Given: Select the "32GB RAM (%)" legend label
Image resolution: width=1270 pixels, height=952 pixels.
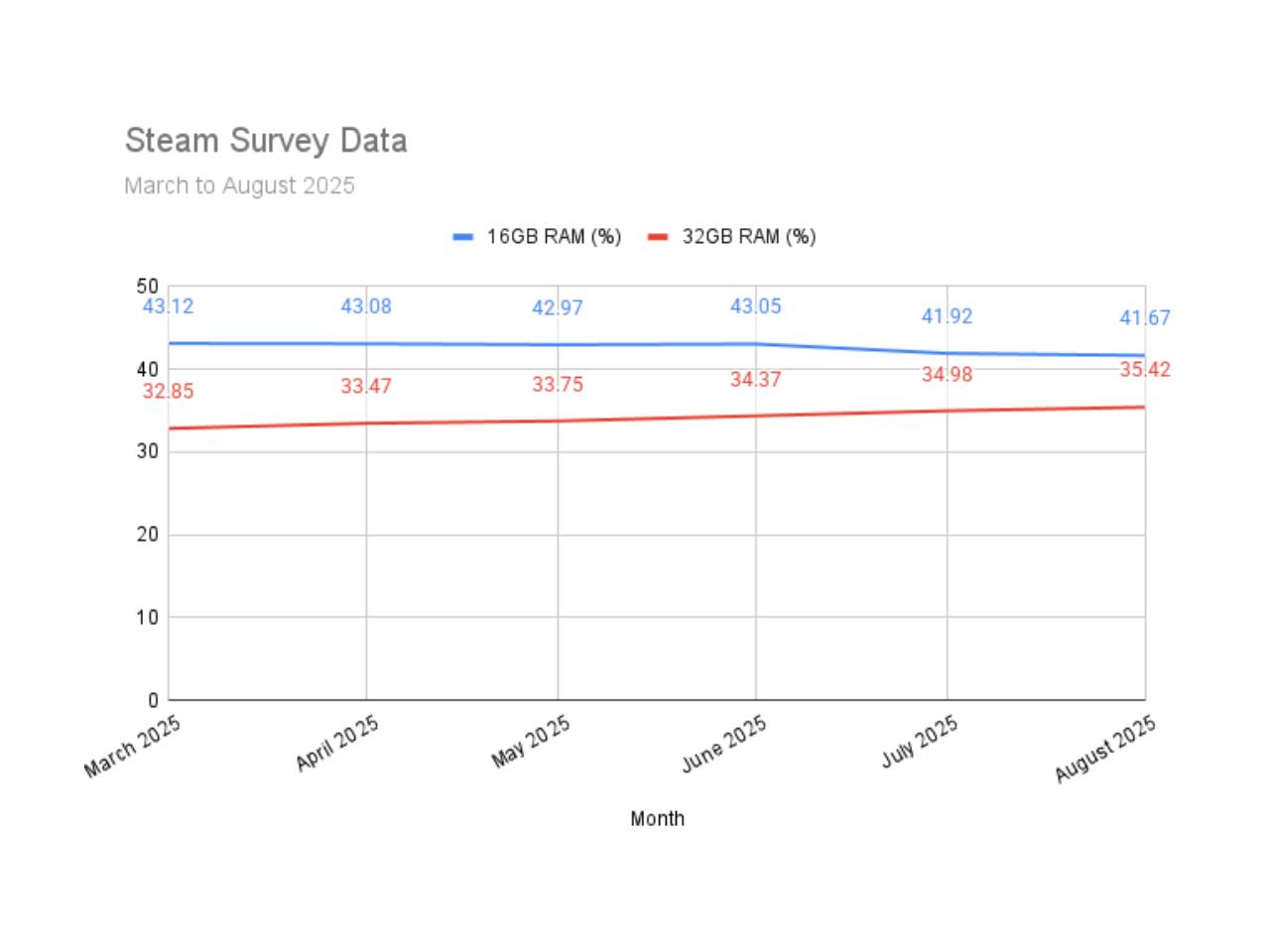Looking at the screenshot, I should pyautogui.click(x=749, y=237).
